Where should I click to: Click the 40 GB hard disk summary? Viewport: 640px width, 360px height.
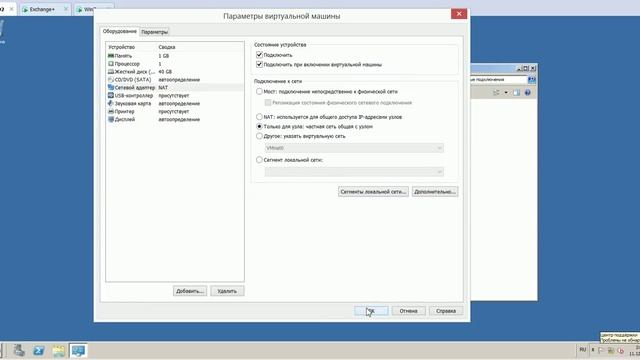tap(165, 71)
